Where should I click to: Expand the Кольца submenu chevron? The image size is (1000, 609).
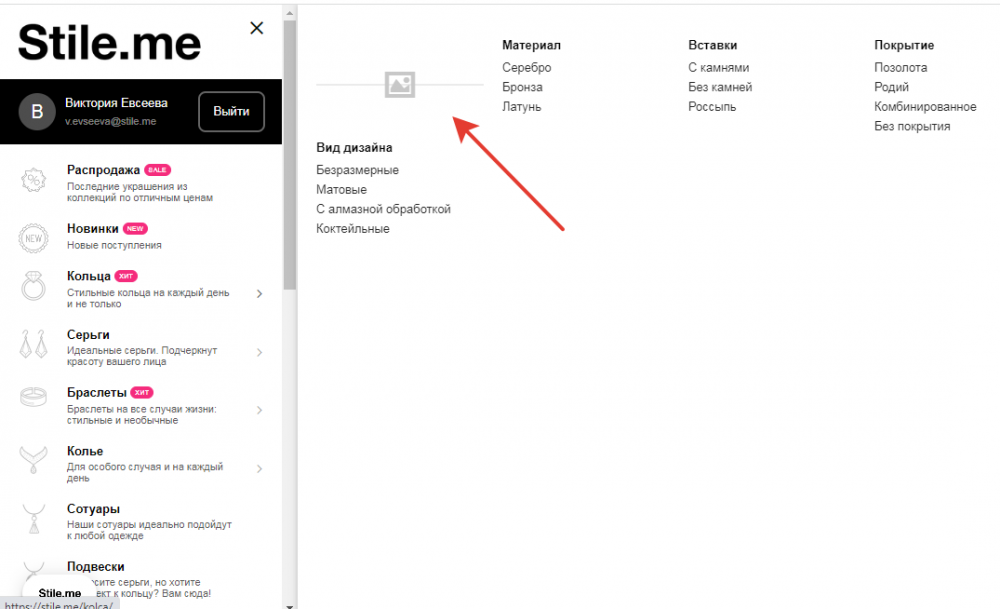click(259, 293)
